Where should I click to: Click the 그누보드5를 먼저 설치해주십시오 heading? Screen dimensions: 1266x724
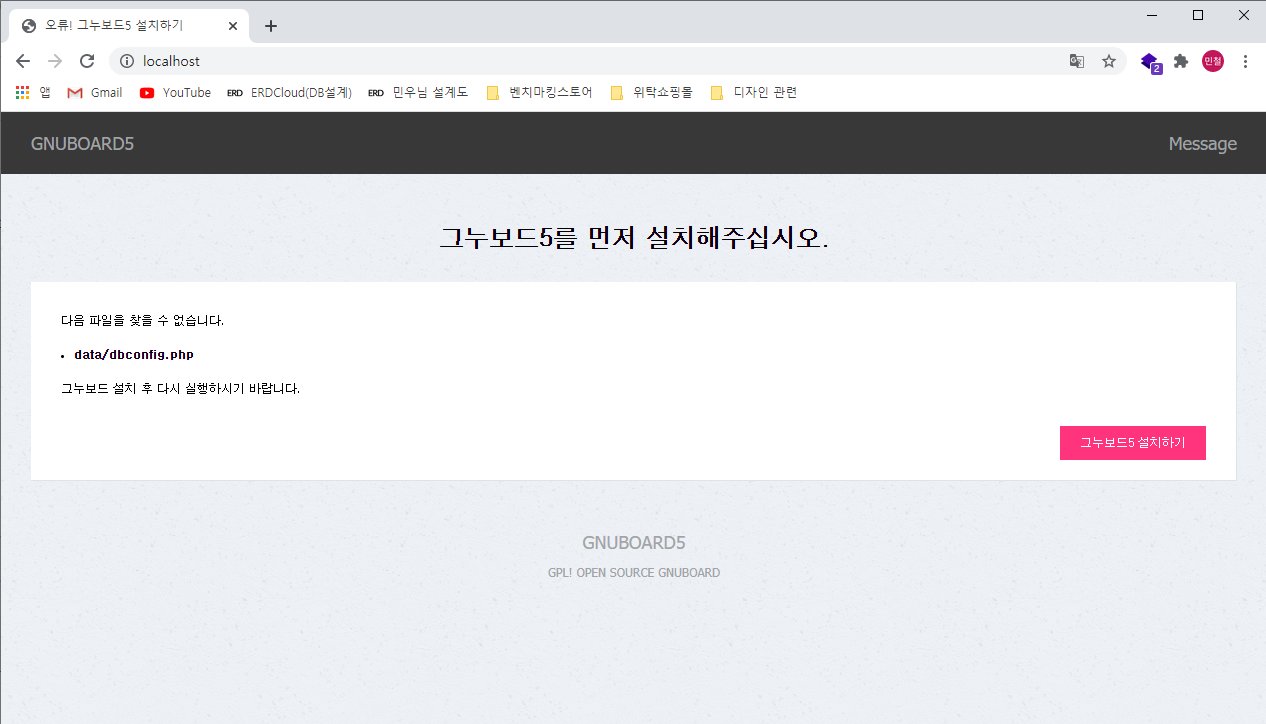tap(634, 238)
